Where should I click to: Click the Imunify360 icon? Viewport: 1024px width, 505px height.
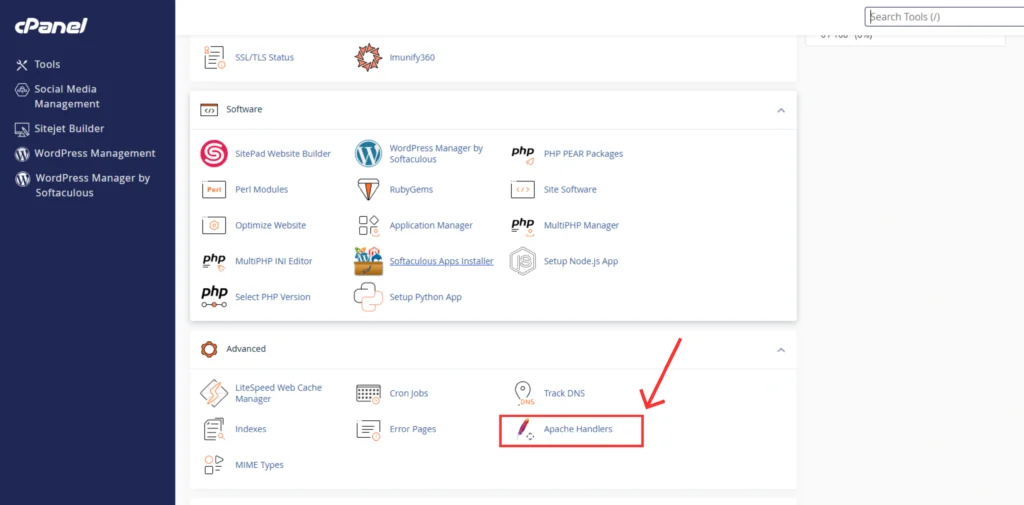(368, 57)
